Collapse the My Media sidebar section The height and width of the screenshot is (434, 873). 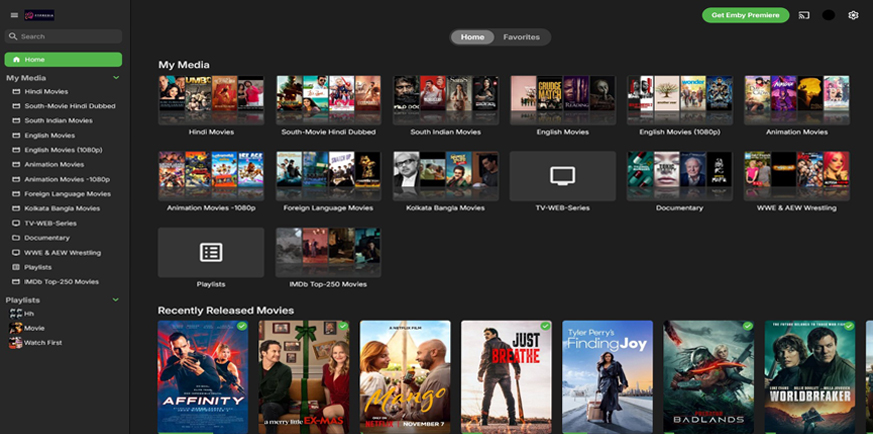click(116, 77)
